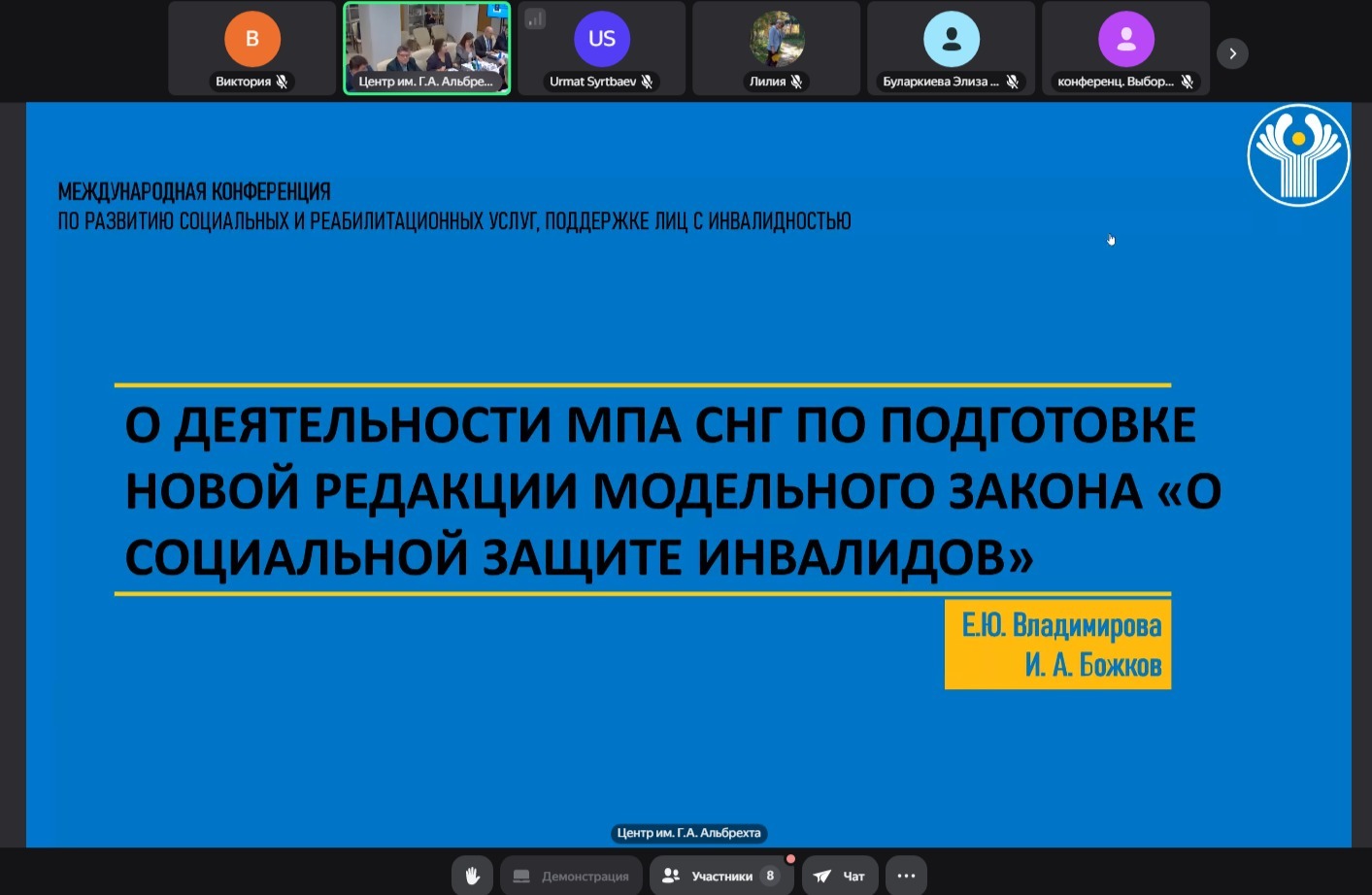Click the orange B avatar of Виктория
Image resolution: width=1372 pixels, height=895 pixels.
click(252, 39)
